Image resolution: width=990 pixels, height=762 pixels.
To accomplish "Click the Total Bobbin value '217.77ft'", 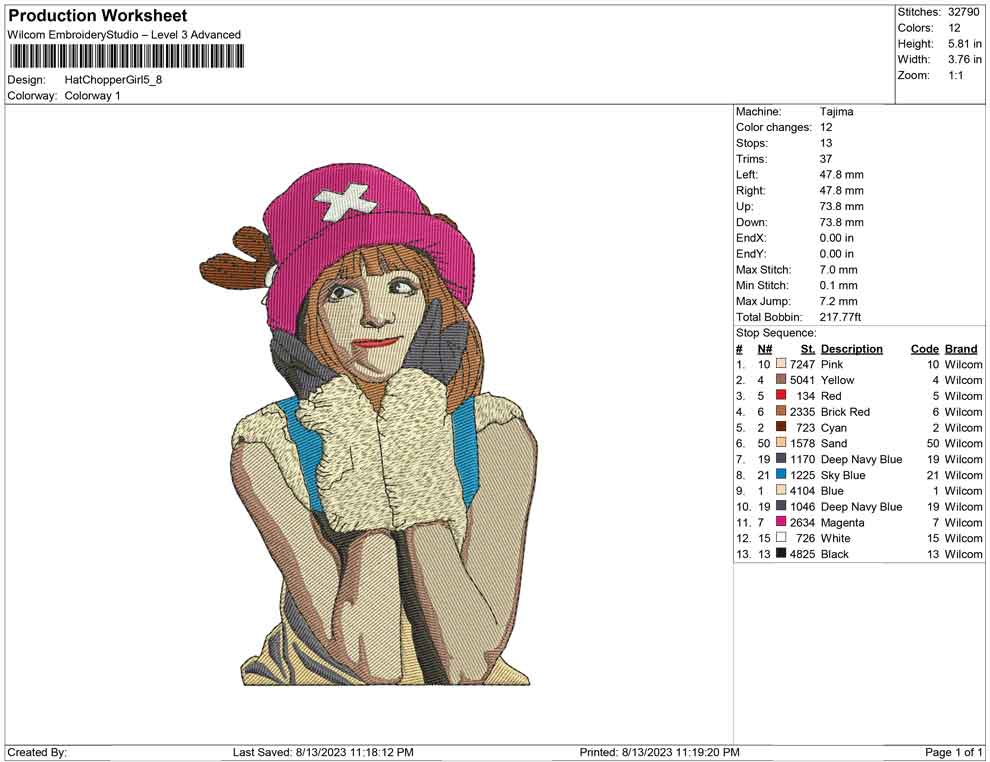I will 840,317.
